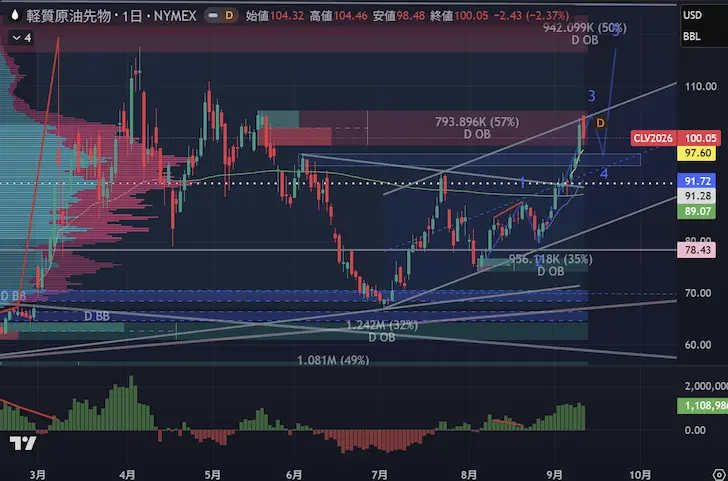Click the 5月 label on time axis

[212, 474]
